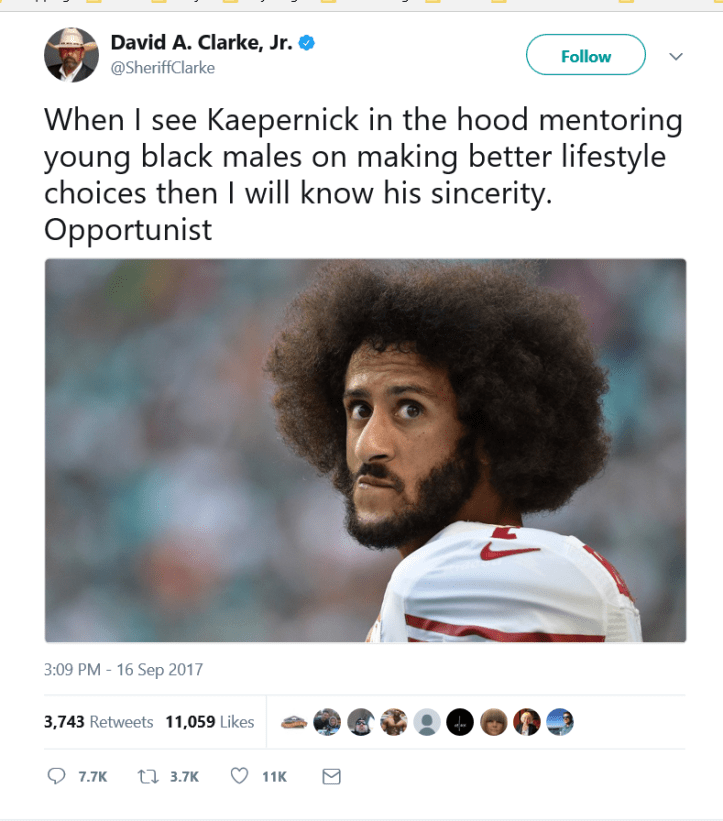The image size is (723, 821).
Task: Click the retweet arrows icon
Action: [148, 776]
